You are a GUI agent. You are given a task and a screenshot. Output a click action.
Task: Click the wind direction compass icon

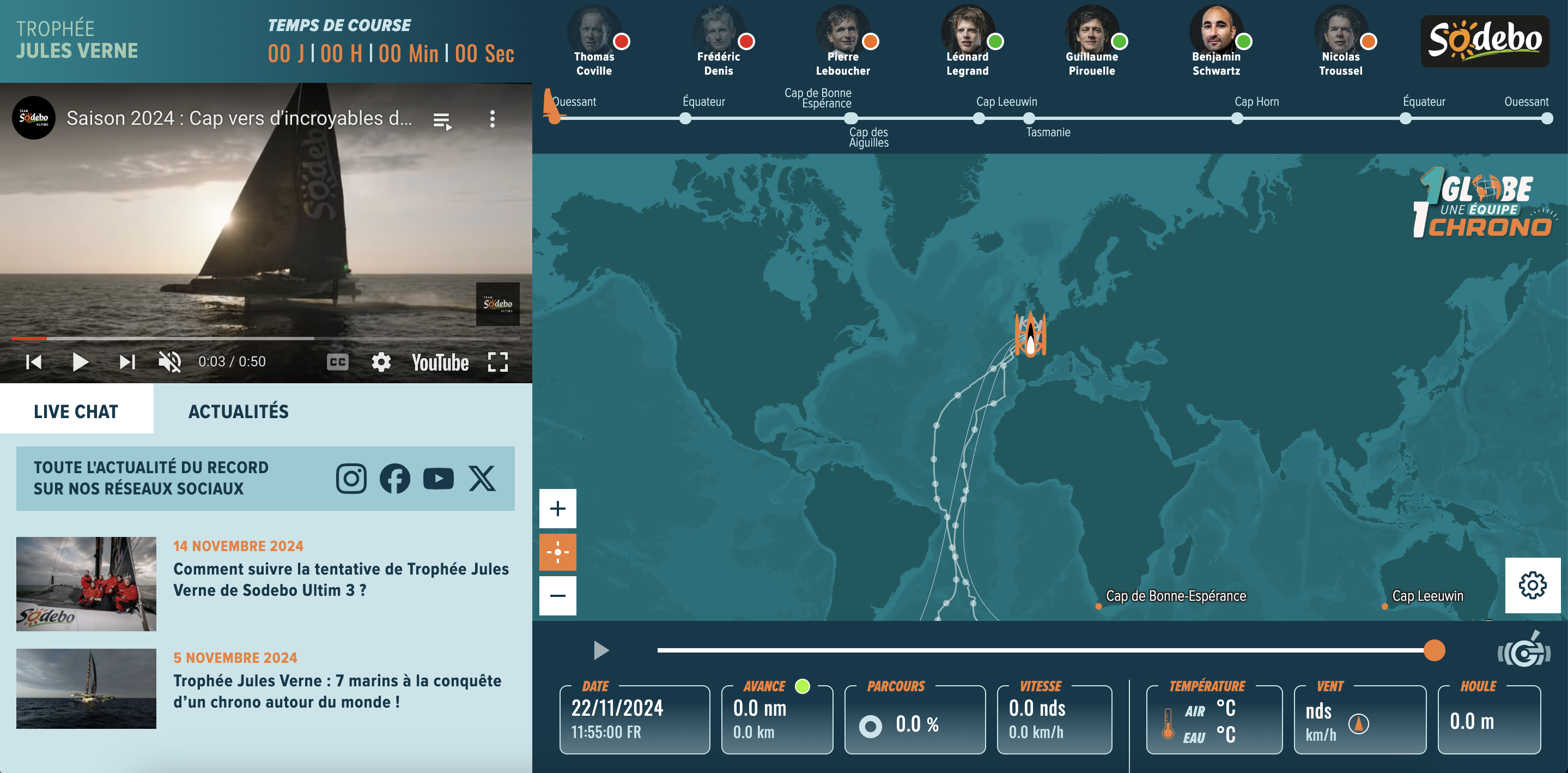(x=1359, y=723)
